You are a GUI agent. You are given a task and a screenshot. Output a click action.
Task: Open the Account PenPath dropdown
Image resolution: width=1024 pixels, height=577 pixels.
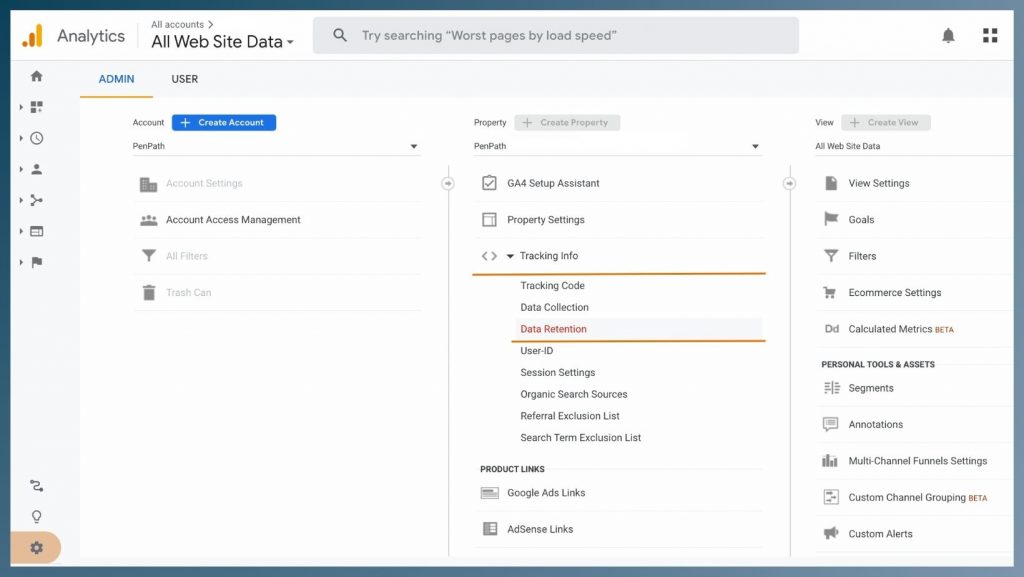276,146
